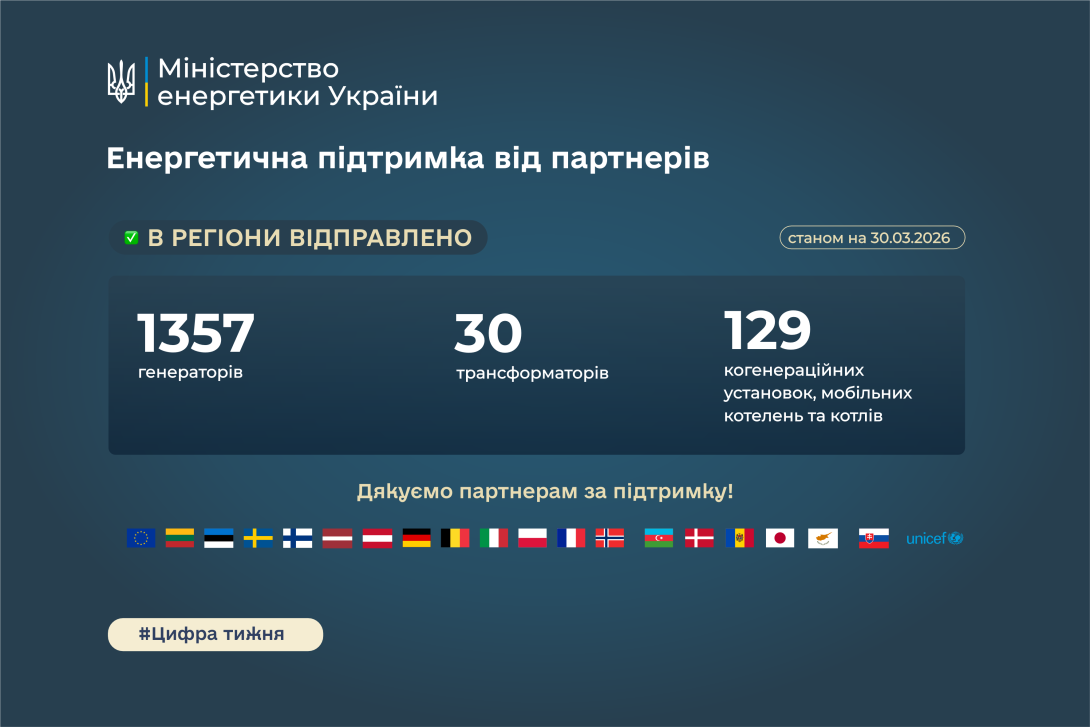Select the Swedish flag icon

coord(258,538)
